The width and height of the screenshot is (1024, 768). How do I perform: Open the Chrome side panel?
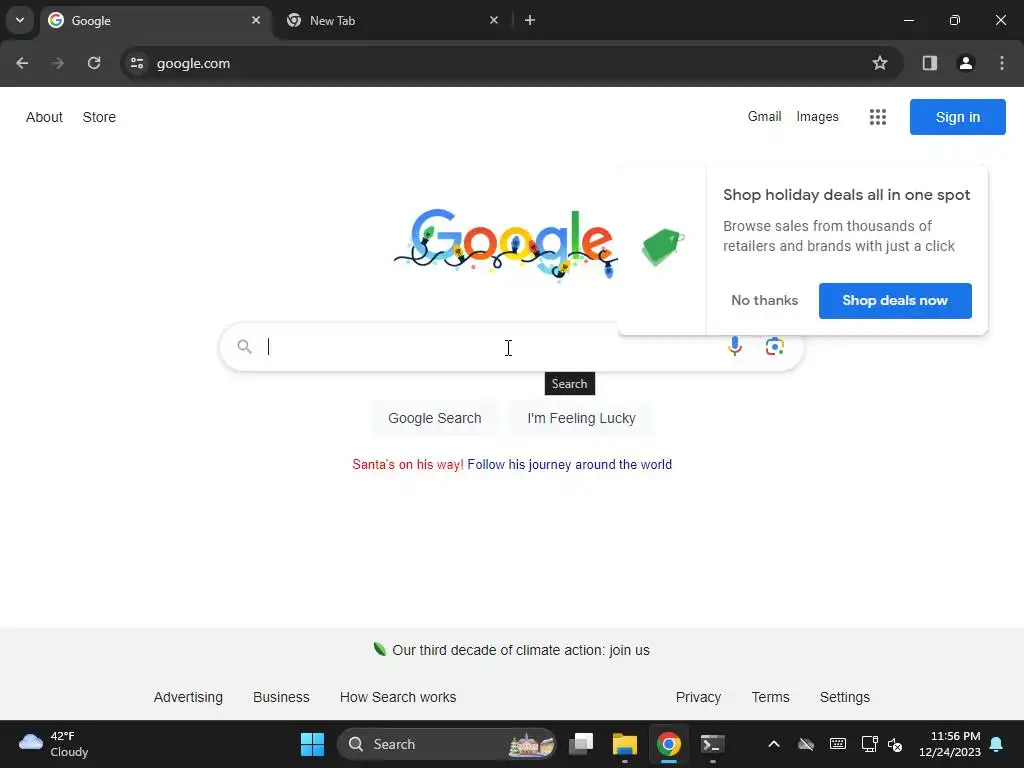pos(930,63)
